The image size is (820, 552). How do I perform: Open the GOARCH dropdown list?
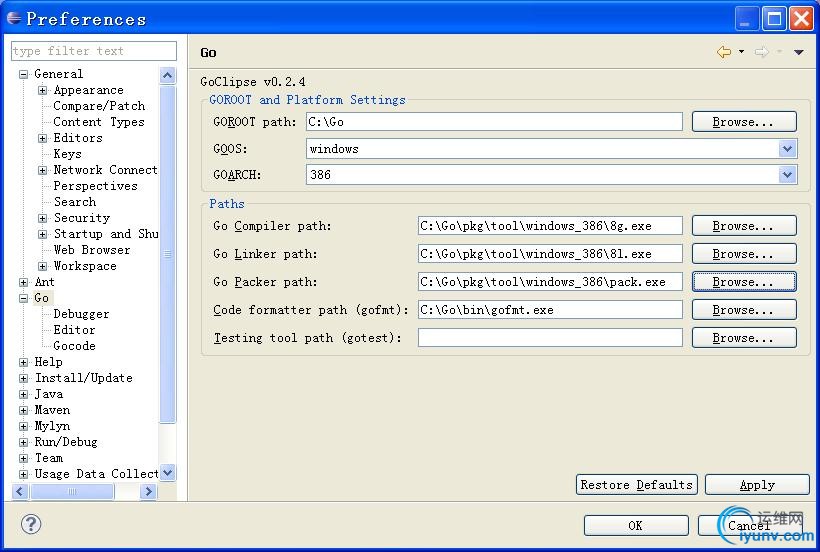pos(788,175)
